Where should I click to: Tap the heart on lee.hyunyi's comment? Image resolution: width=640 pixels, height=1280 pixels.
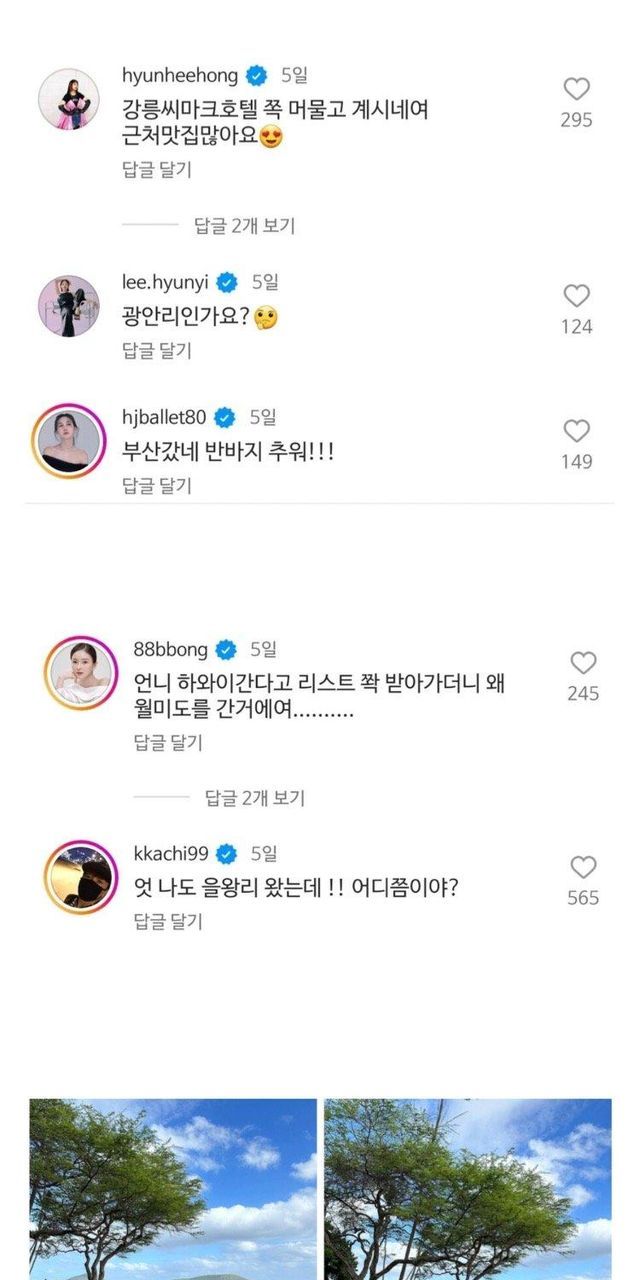pyautogui.click(x=577, y=296)
